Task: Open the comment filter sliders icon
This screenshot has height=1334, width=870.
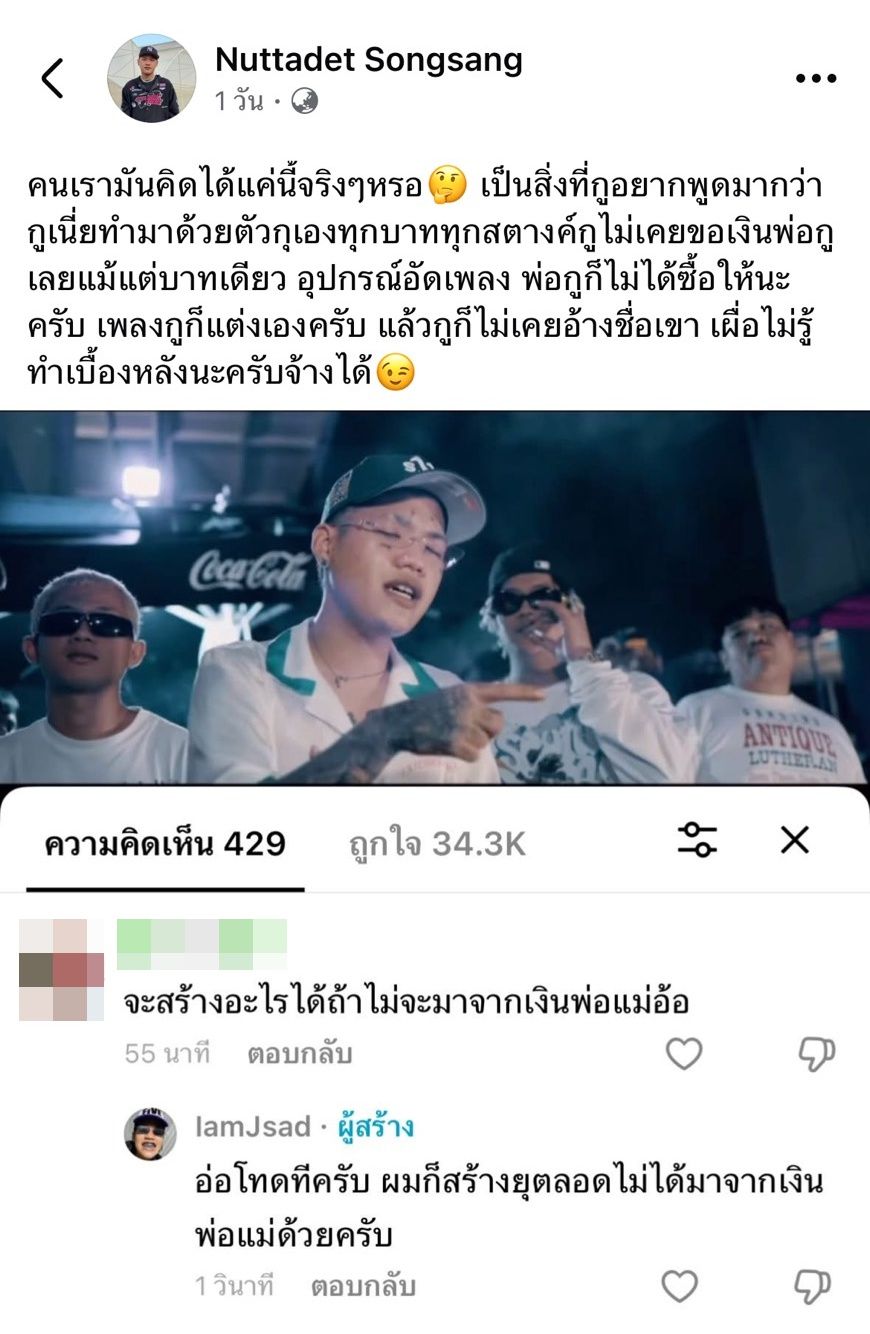Action: (x=697, y=840)
